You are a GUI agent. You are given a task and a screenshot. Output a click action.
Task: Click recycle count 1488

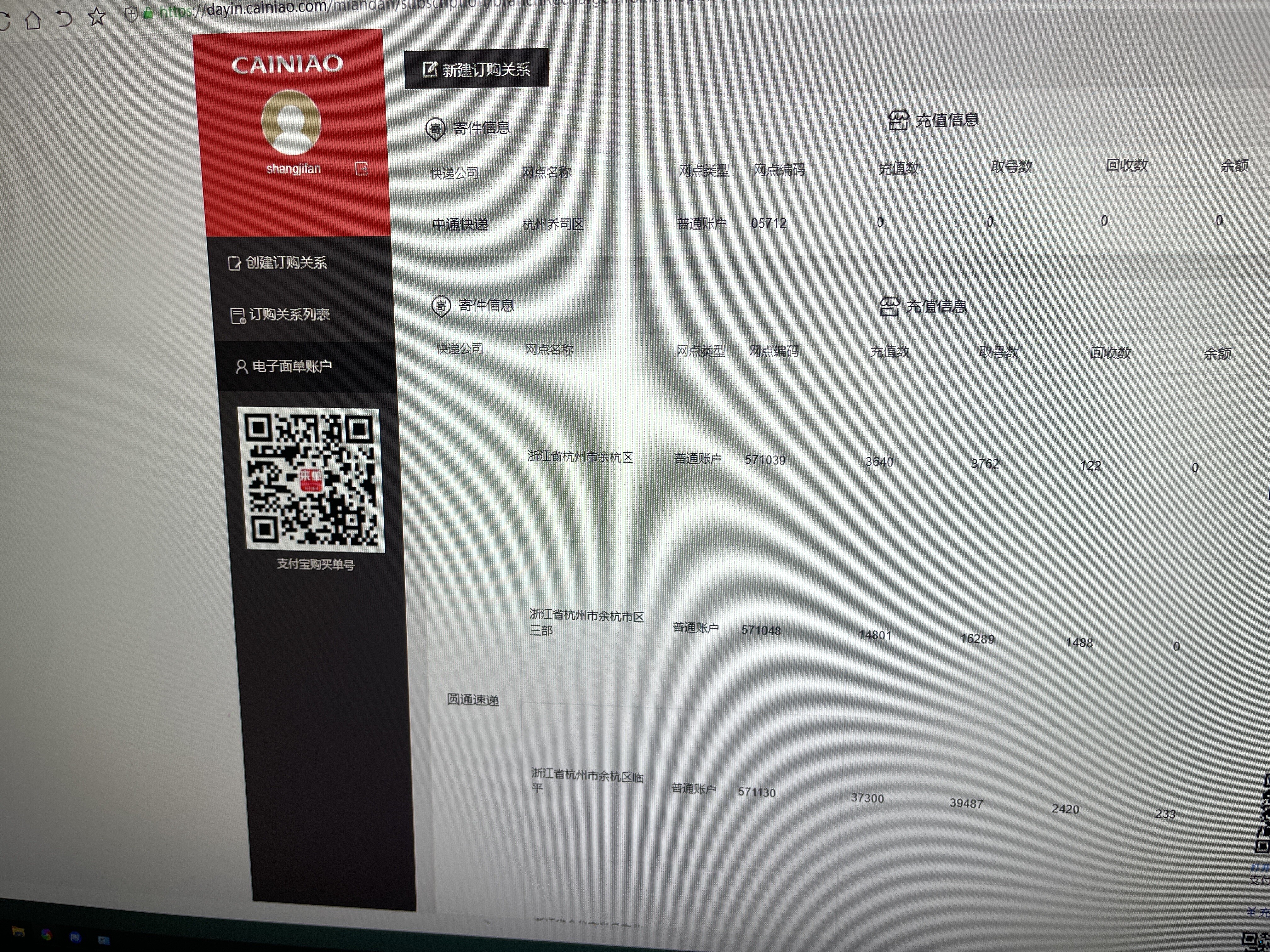[x=1079, y=643]
